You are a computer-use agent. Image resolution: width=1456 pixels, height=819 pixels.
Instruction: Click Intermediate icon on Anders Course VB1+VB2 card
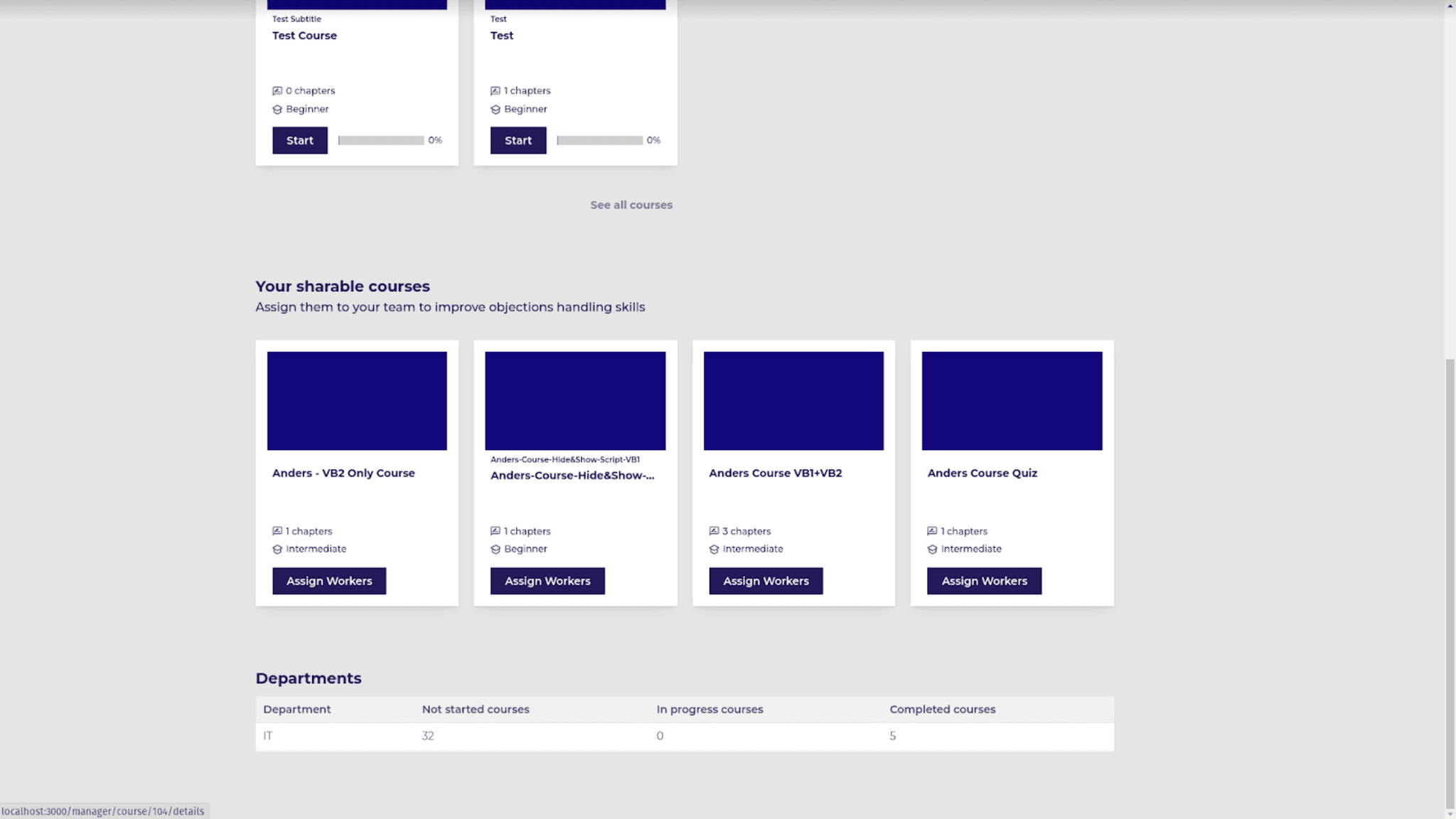[x=714, y=550]
